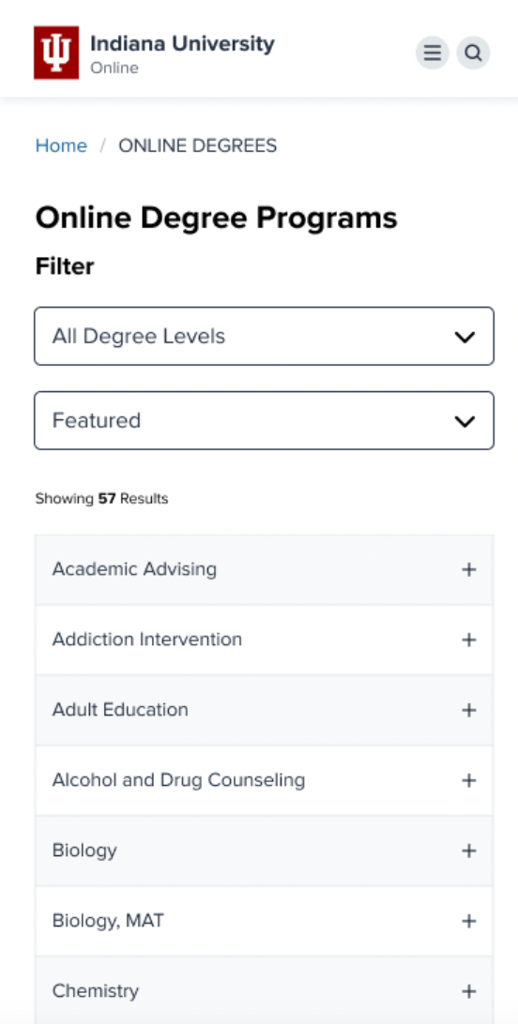Click the Indiana University trident logo

pos(56,53)
